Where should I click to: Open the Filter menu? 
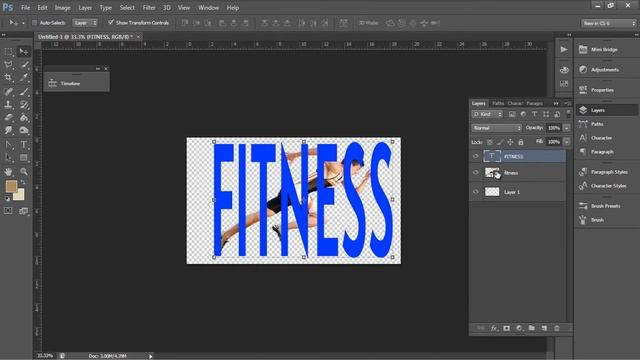[x=149, y=7]
